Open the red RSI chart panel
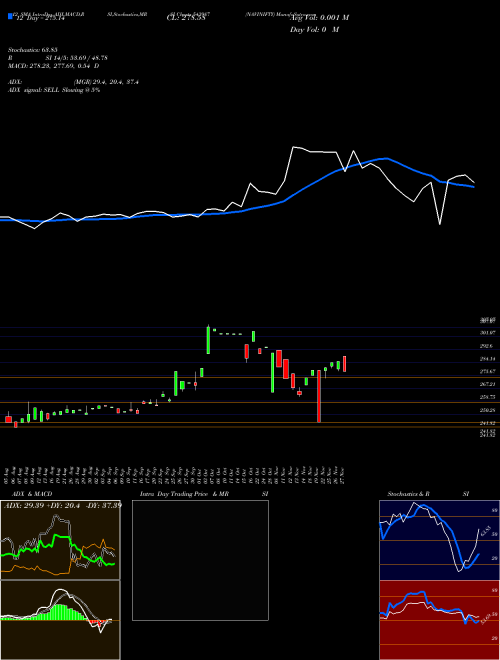 point(439,620)
